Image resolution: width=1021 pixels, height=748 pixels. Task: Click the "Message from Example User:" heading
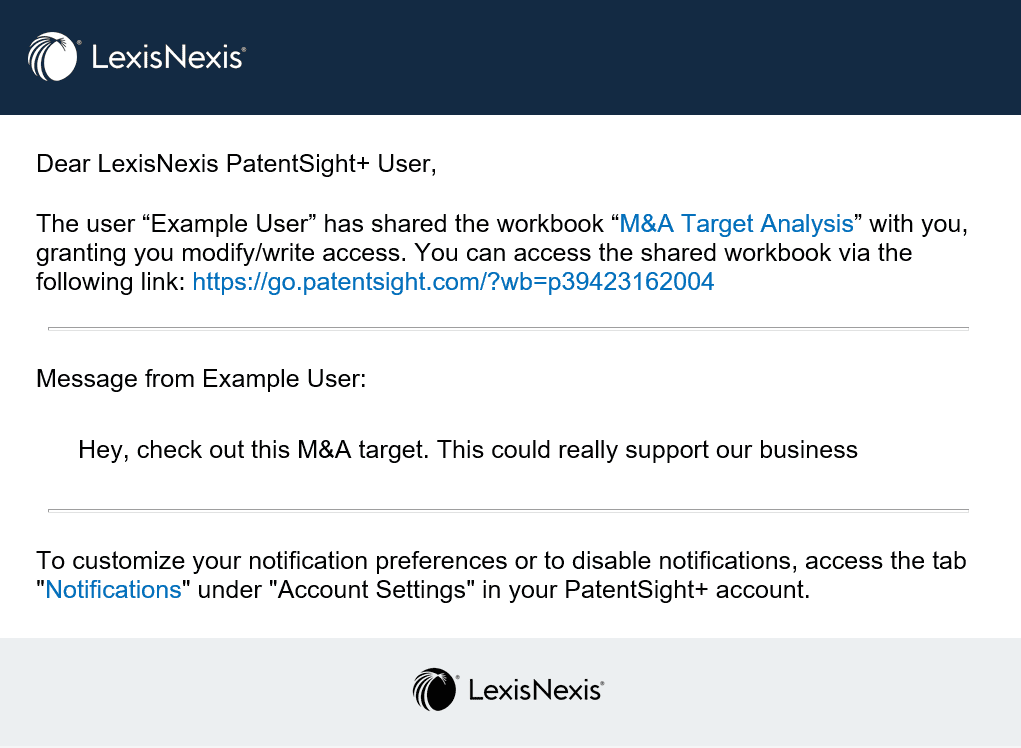(x=201, y=379)
